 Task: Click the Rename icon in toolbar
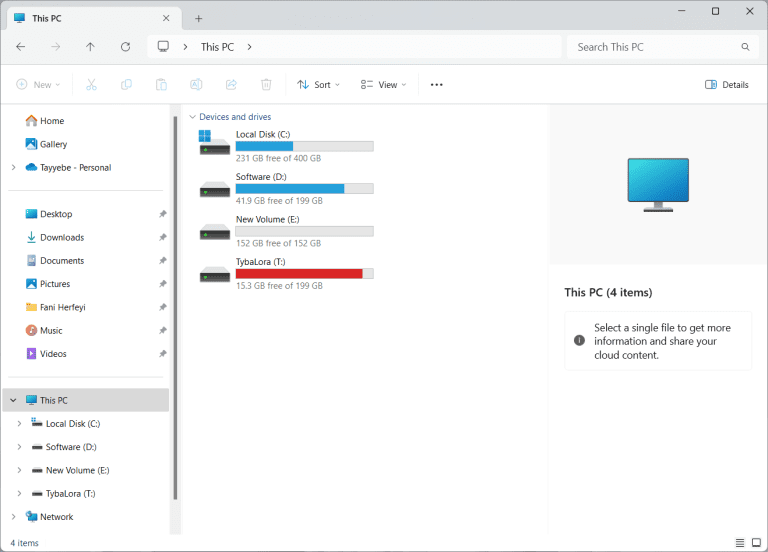(x=196, y=85)
